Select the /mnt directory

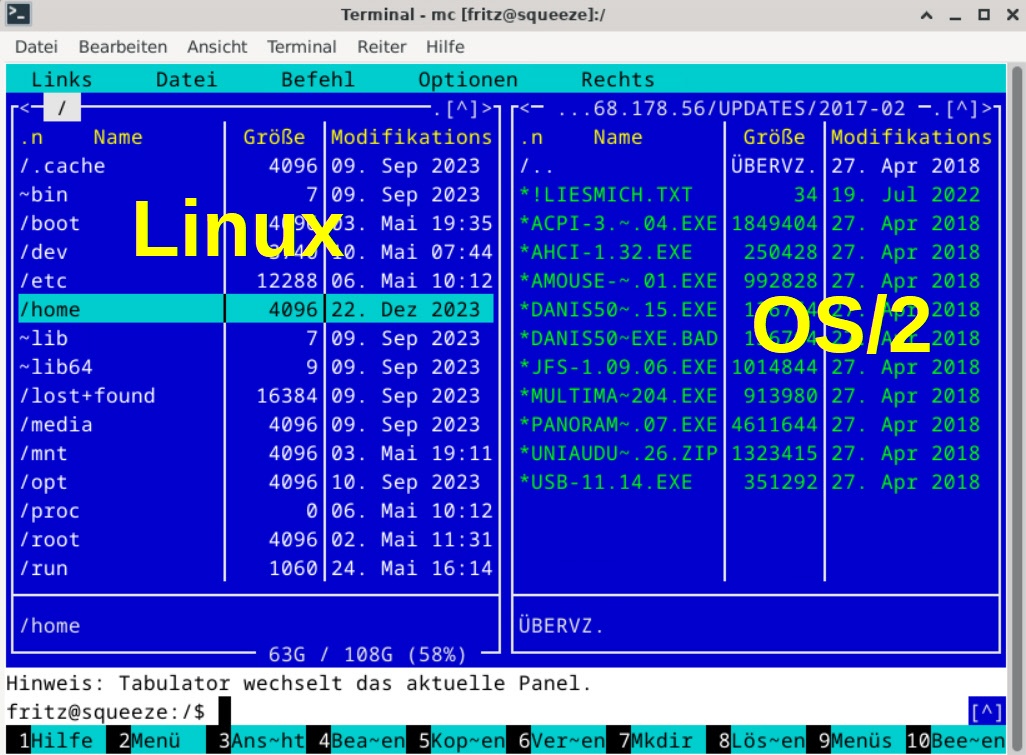pyautogui.click(x=256, y=453)
